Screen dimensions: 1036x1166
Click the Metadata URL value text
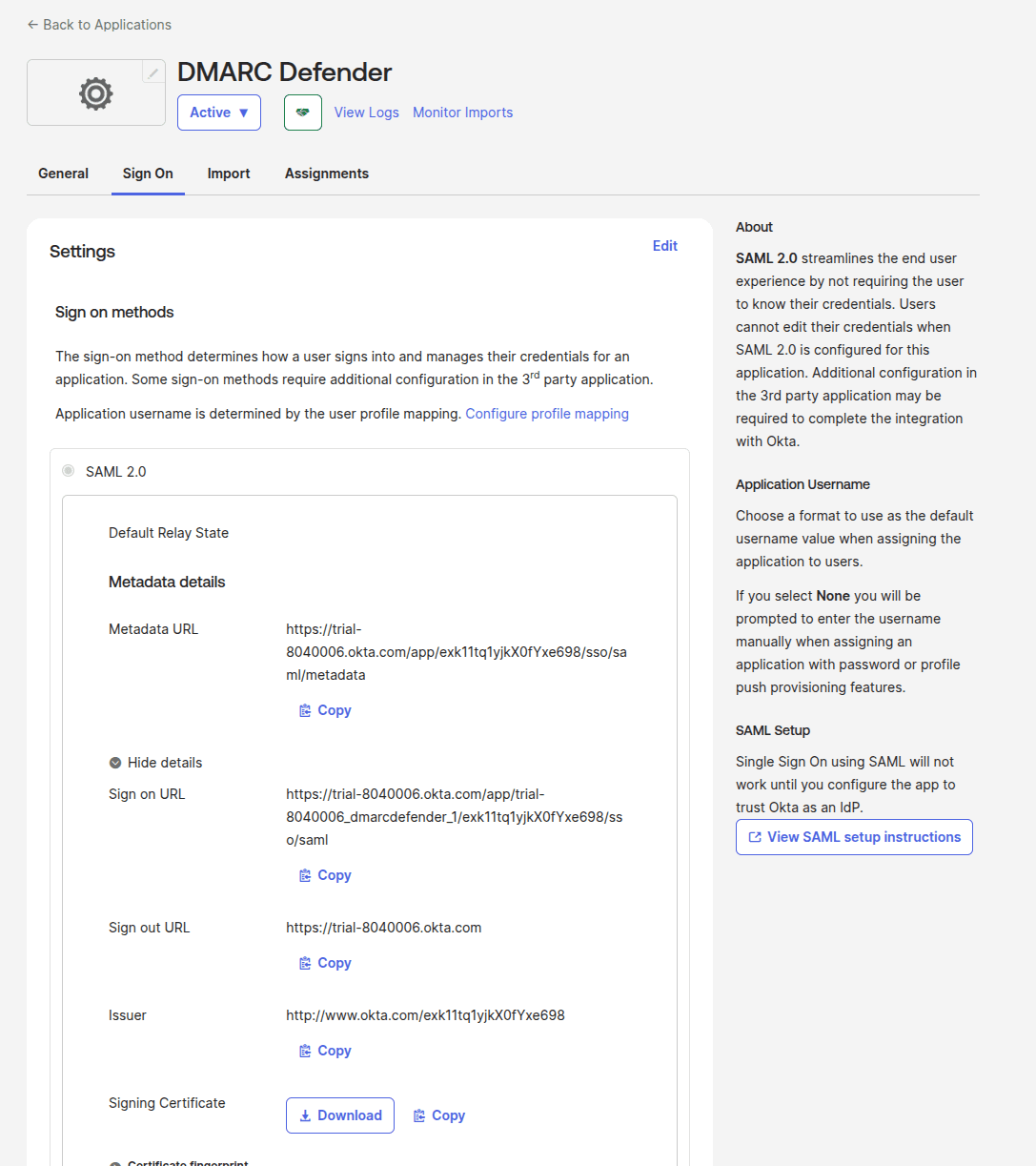click(457, 652)
